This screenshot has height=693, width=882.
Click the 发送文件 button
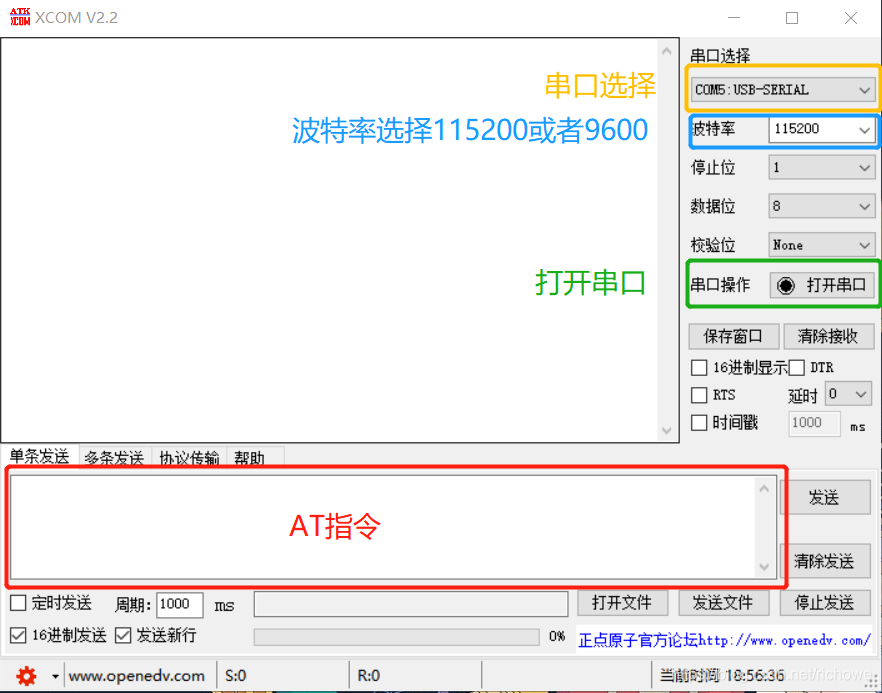(x=723, y=603)
